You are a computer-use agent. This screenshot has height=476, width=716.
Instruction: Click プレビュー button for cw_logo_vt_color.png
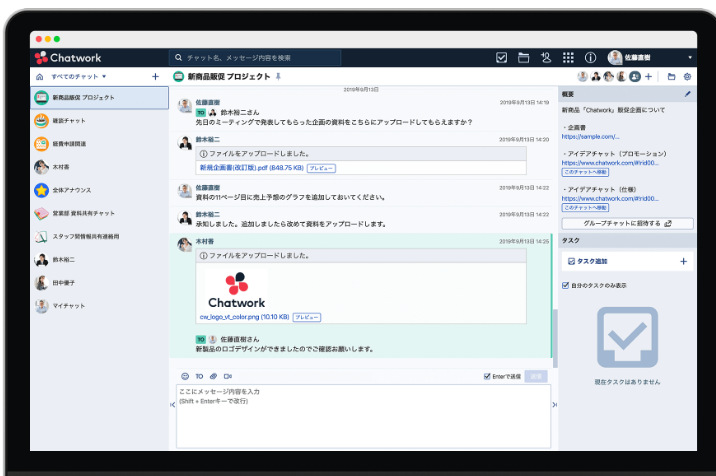307,317
